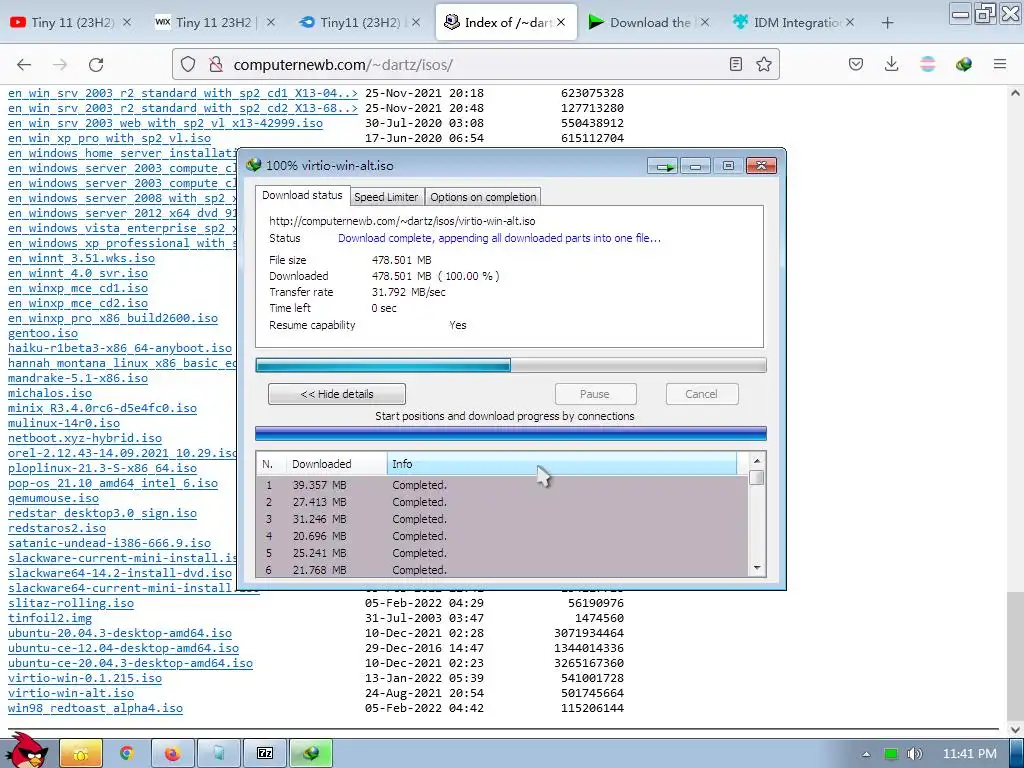Click the Hide details button

pyautogui.click(x=337, y=394)
